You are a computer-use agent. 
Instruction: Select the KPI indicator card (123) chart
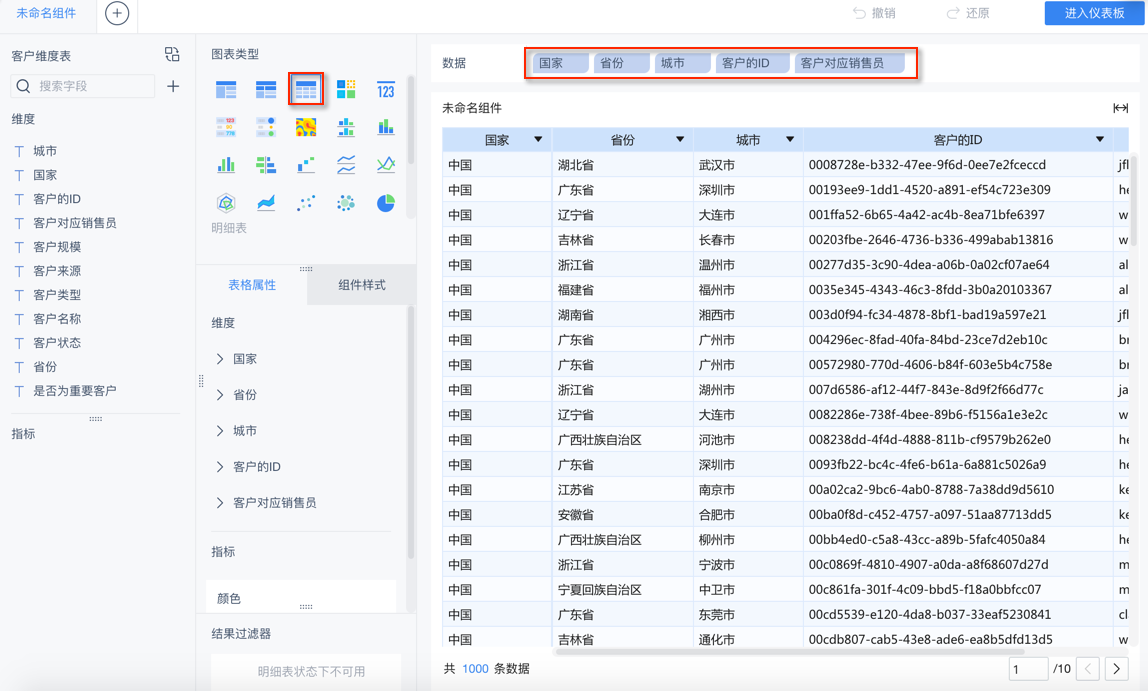pos(386,89)
